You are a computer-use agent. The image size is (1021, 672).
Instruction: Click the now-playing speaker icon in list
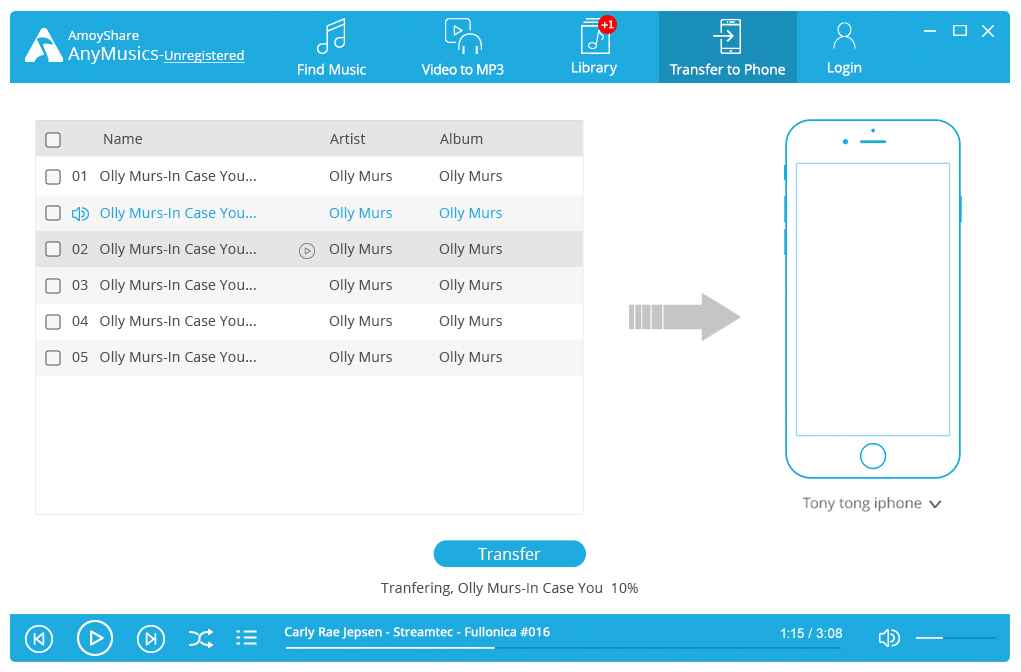coord(81,213)
